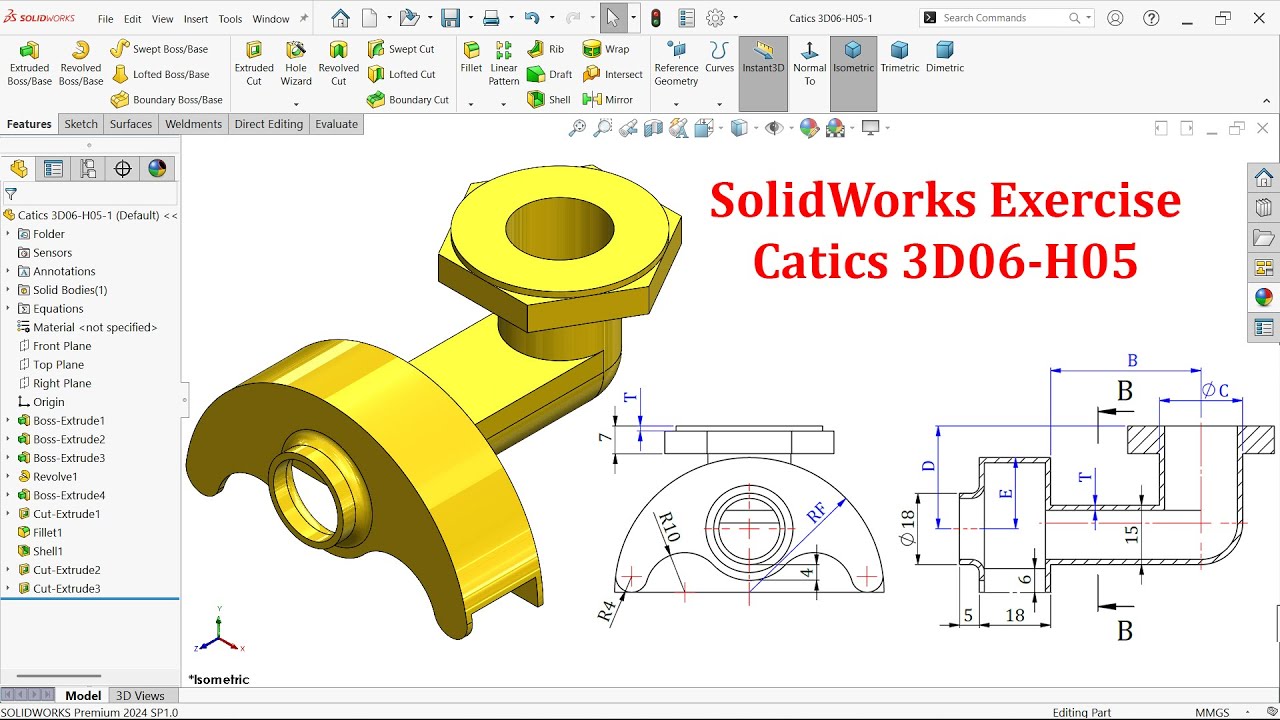Select the Extruded Cut tool

pyautogui.click(x=254, y=65)
